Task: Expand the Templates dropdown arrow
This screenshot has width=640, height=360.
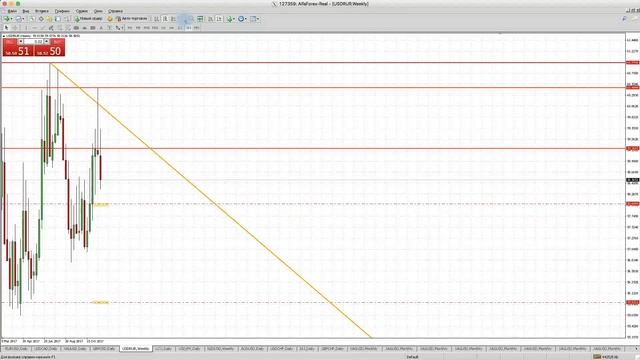Action: (x=258, y=19)
